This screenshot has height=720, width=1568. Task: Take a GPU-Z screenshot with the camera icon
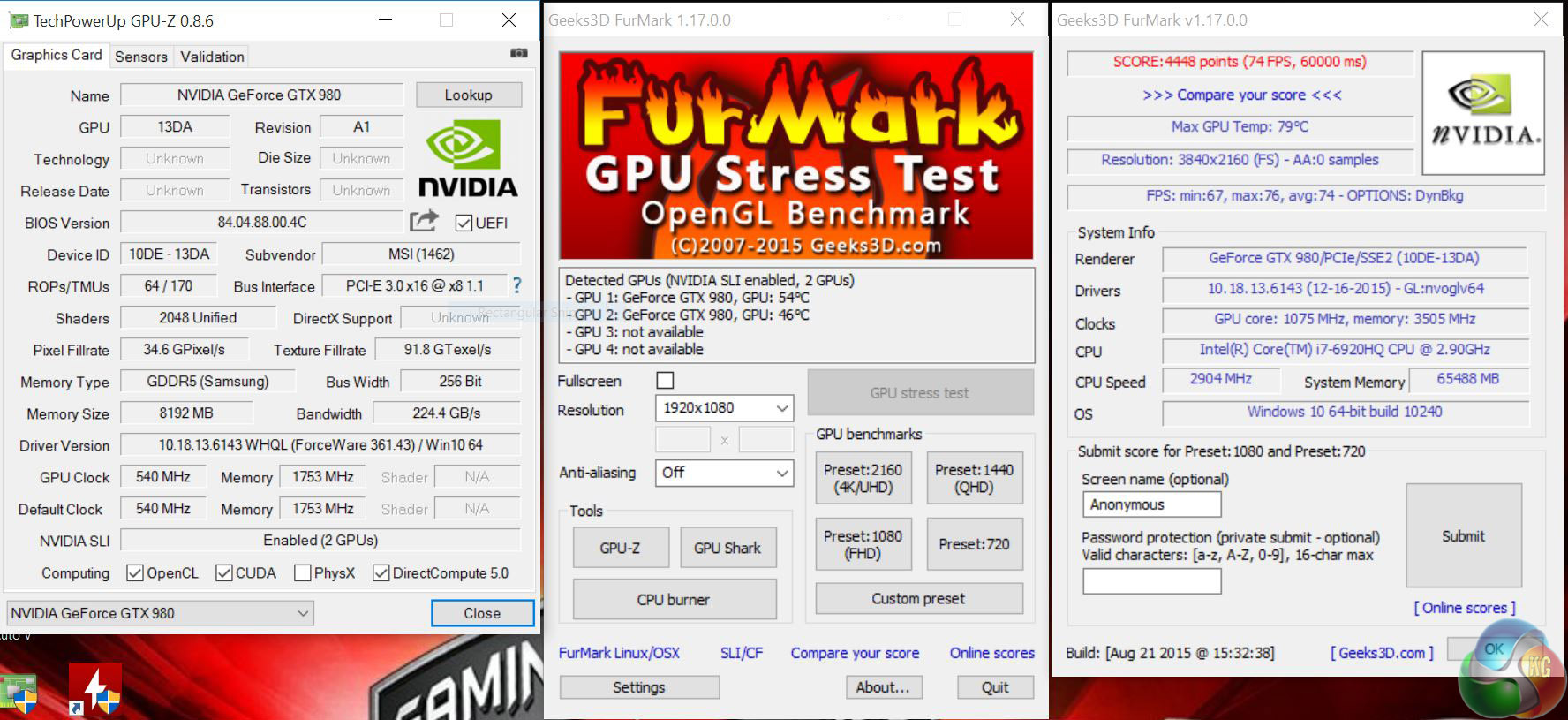519,54
